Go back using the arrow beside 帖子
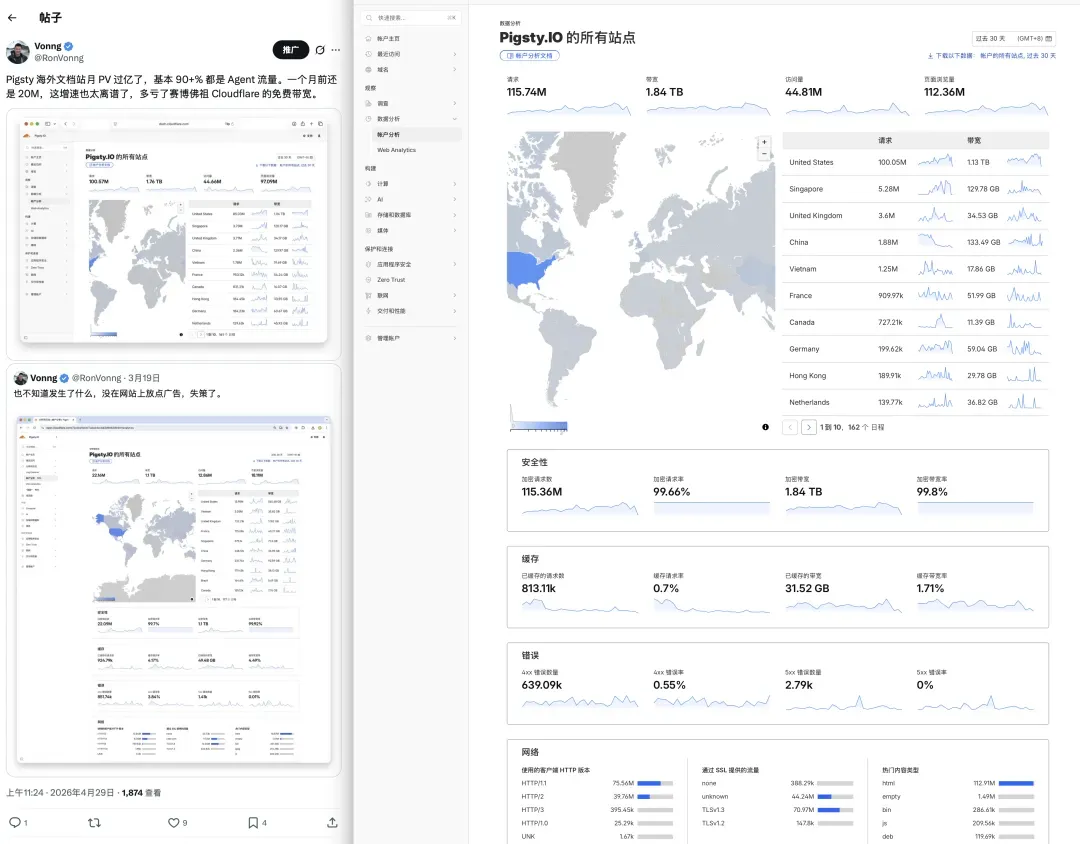Screen dimensions: 1080x844 [x=12, y=18]
